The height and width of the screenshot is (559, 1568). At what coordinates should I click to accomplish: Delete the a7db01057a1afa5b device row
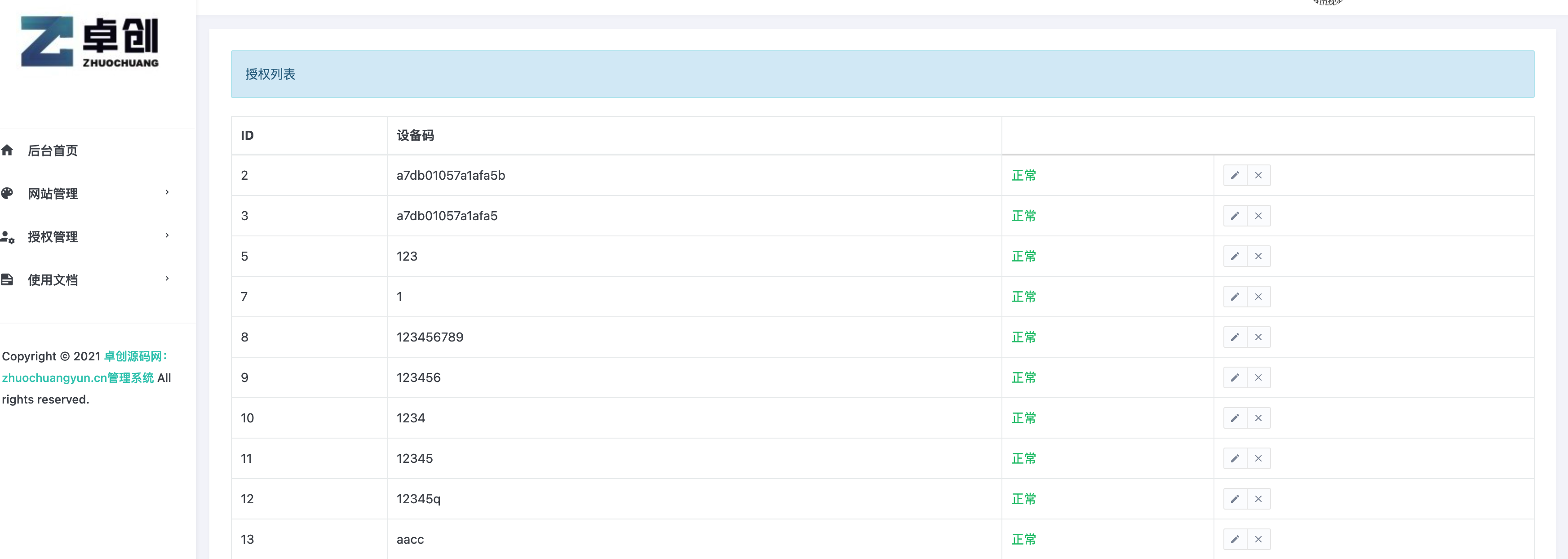[x=1258, y=175]
